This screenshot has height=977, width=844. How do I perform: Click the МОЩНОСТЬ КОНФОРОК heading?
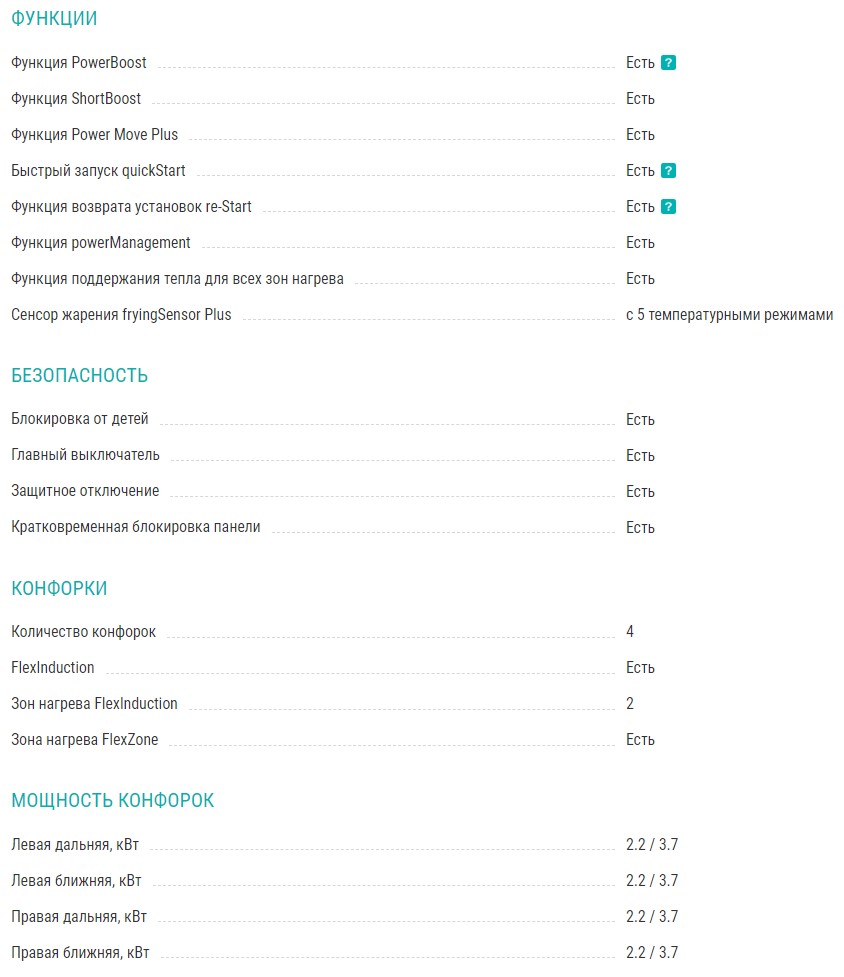tap(112, 800)
